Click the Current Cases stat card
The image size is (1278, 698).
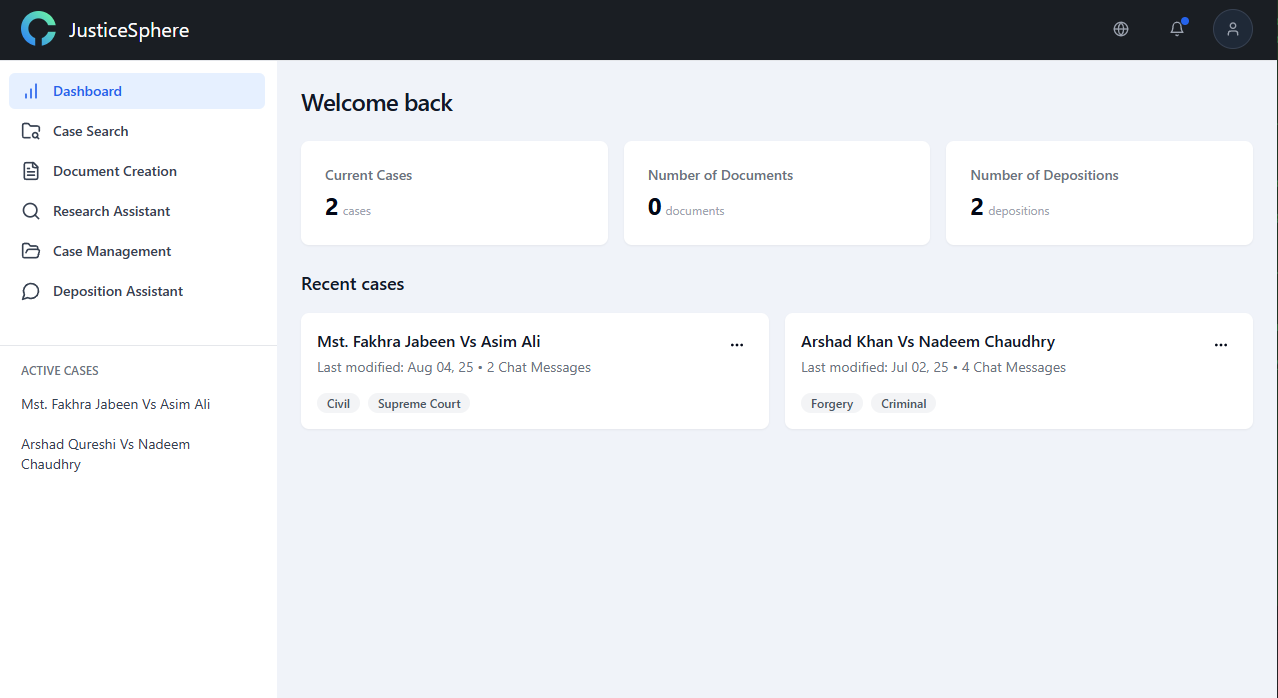tap(454, 192)
